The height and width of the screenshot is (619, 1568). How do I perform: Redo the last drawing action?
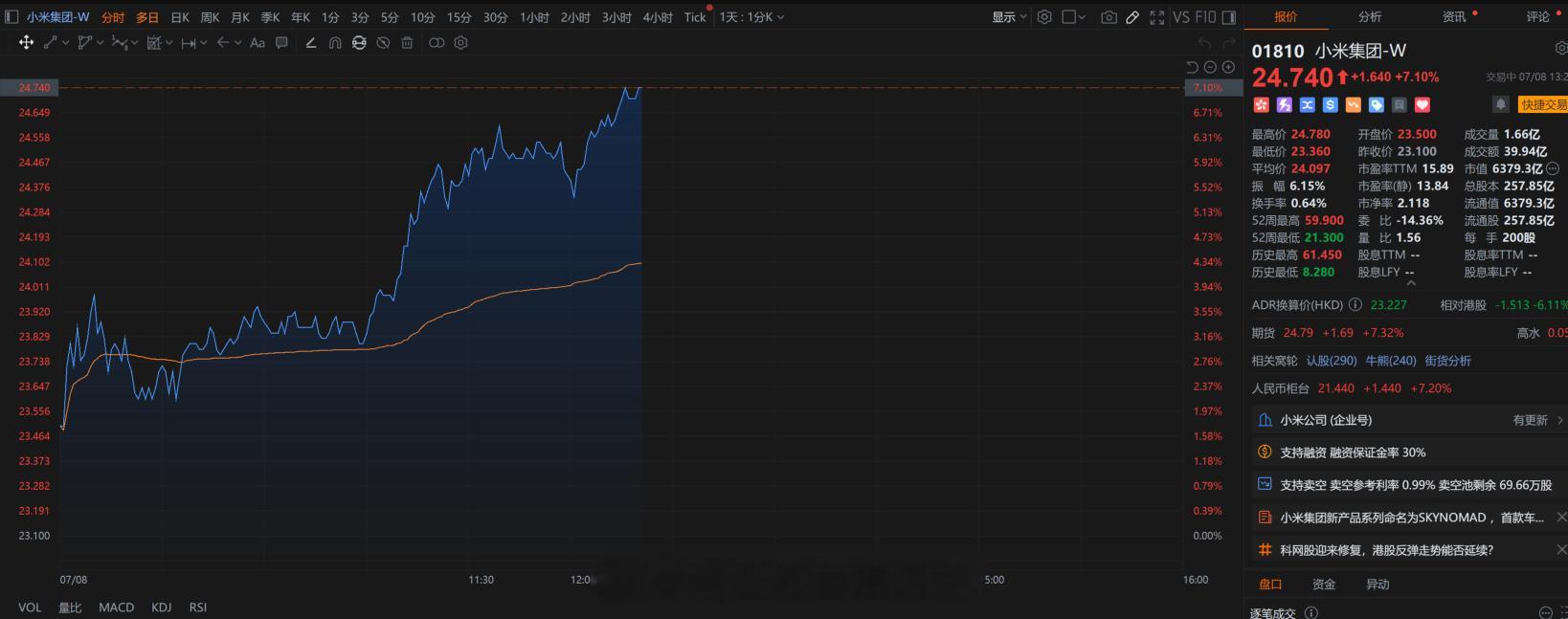1229,42
